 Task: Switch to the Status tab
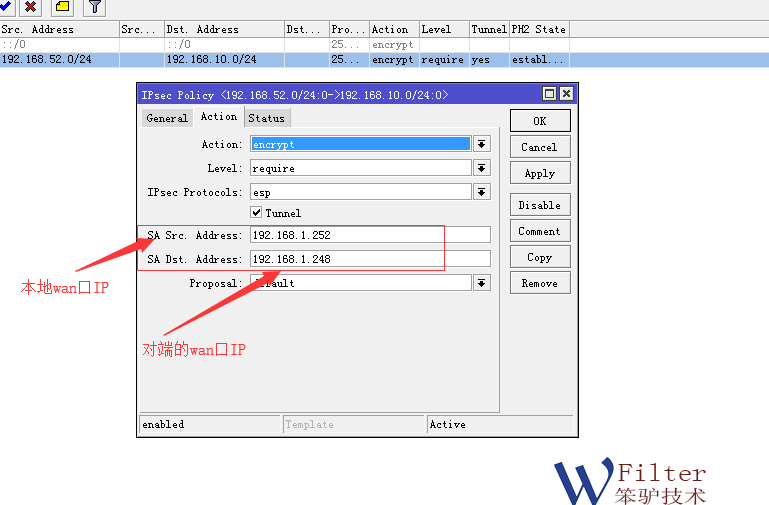tap(266, 118)
